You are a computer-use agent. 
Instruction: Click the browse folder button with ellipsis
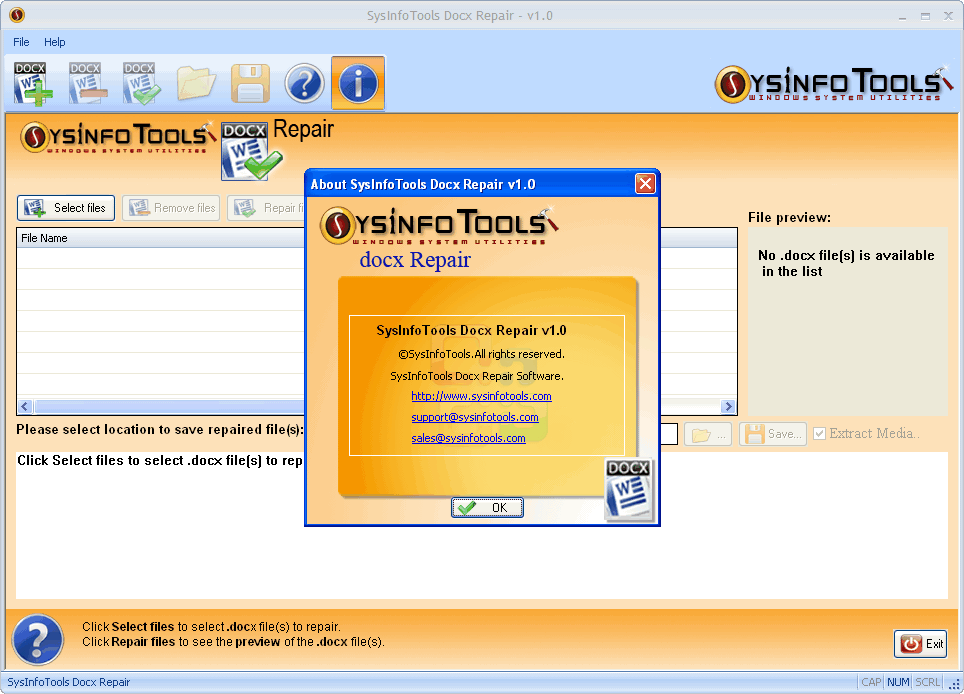click(x=708, y=434)
